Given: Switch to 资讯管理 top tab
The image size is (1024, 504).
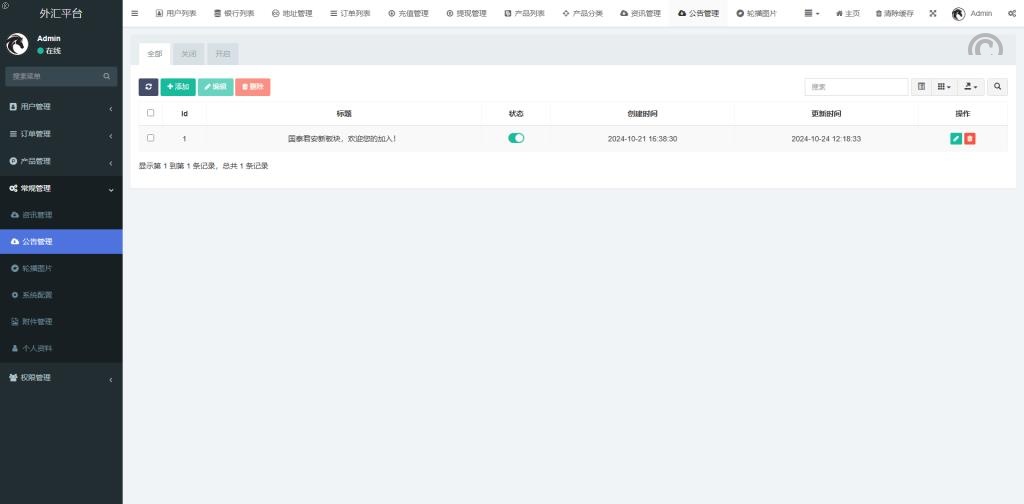Looking at the screenshot, I should 641,13.
